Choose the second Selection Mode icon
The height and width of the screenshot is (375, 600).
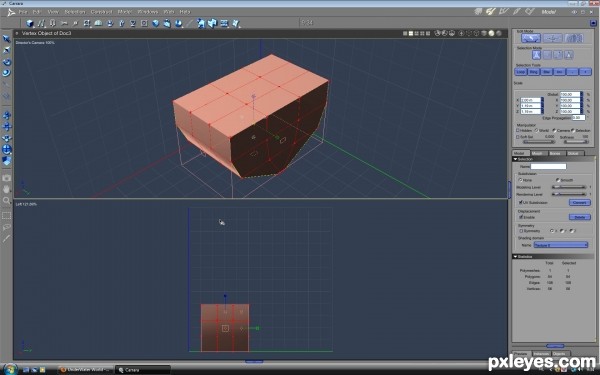[547, 55]
